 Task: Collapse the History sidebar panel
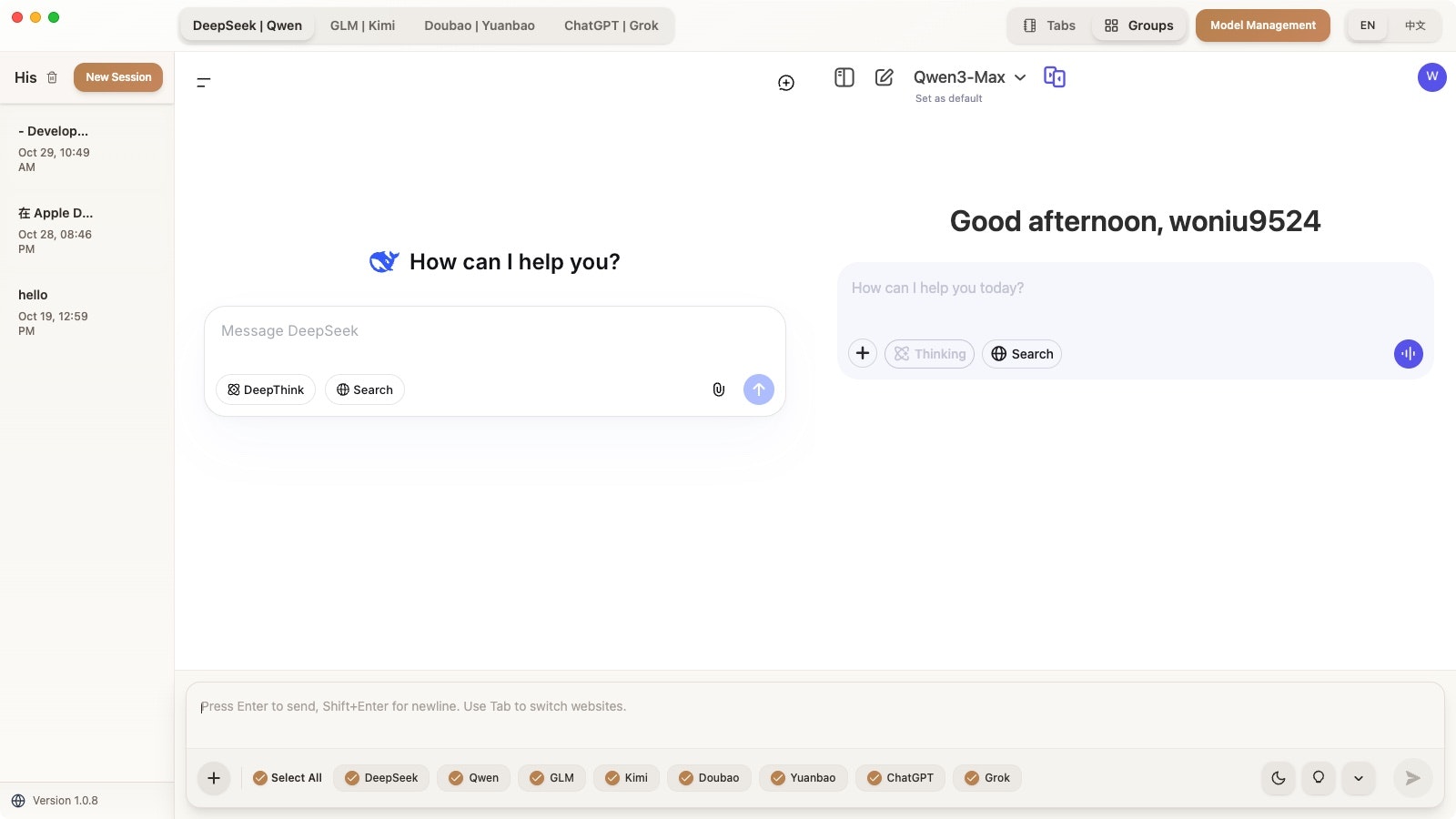[204, 82]
